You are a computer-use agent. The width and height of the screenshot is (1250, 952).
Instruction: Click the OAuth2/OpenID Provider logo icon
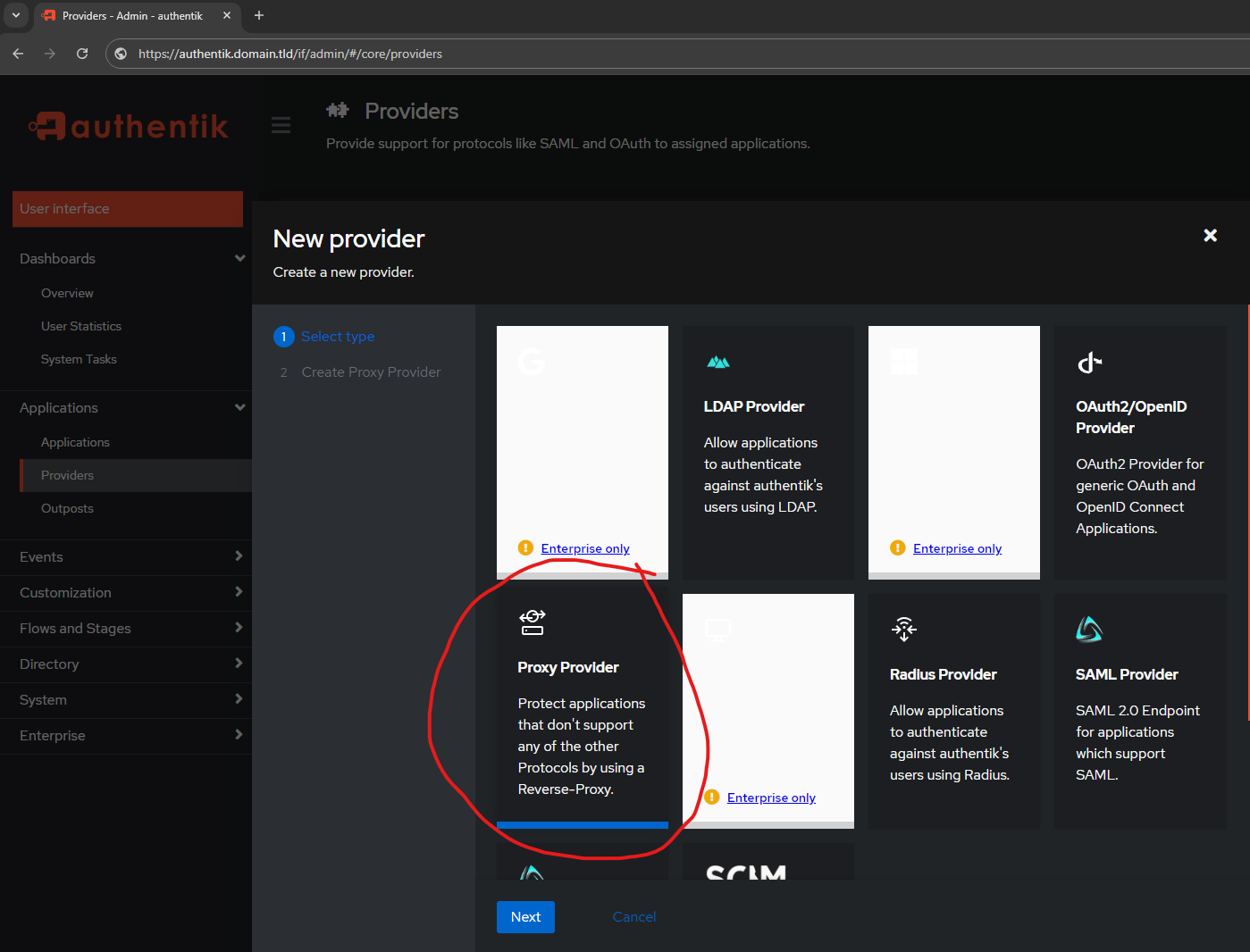click(x=1089, y=363)
